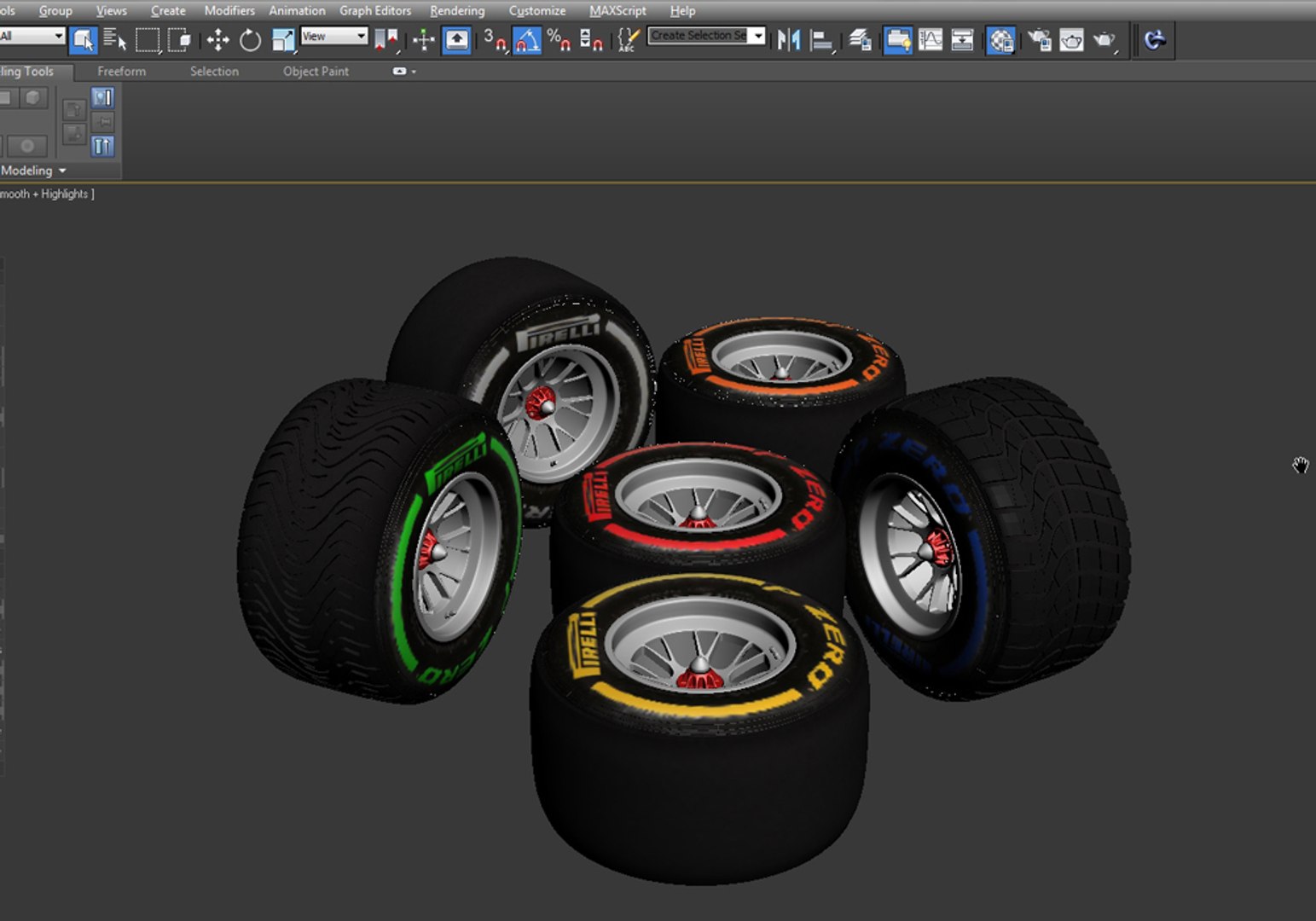Viewport: 1316px width, 921px height.
Task: Expand the Modeling panel dropdown arrow
Action: click(62, 171)
